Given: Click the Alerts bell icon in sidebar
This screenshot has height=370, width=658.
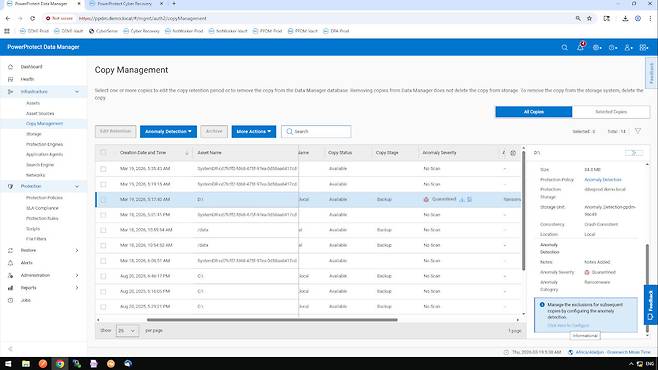Looking at the screenshot, I should [10, 263].
